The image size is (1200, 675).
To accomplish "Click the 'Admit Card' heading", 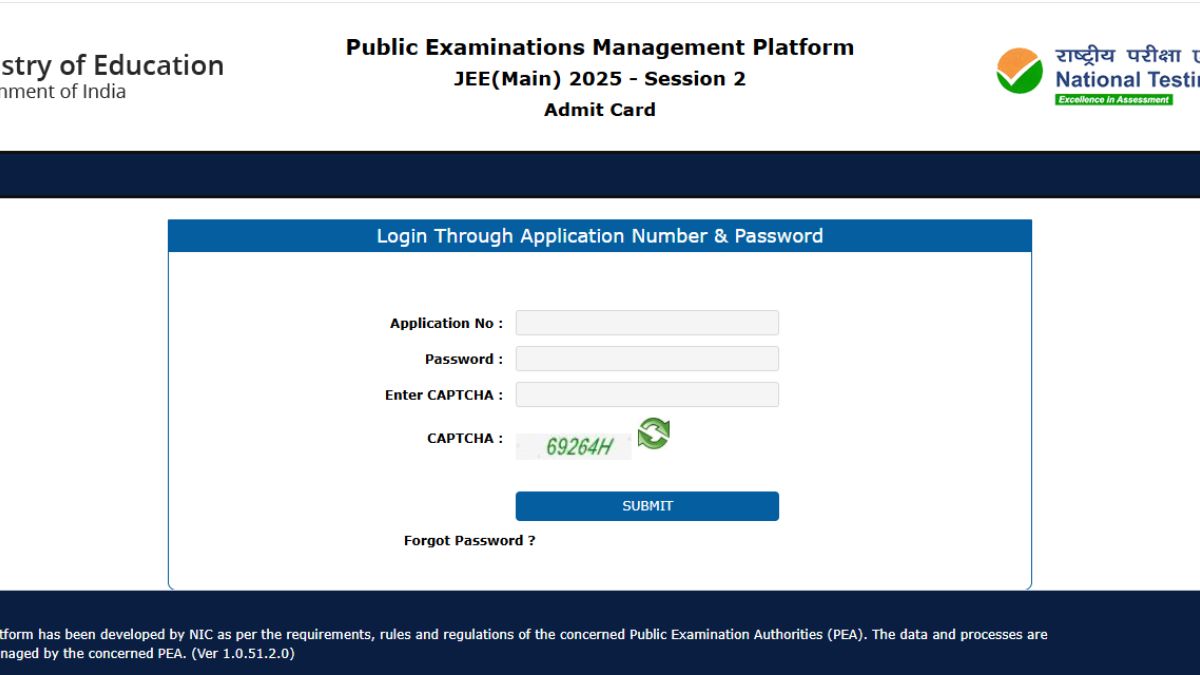I will 600,110.
